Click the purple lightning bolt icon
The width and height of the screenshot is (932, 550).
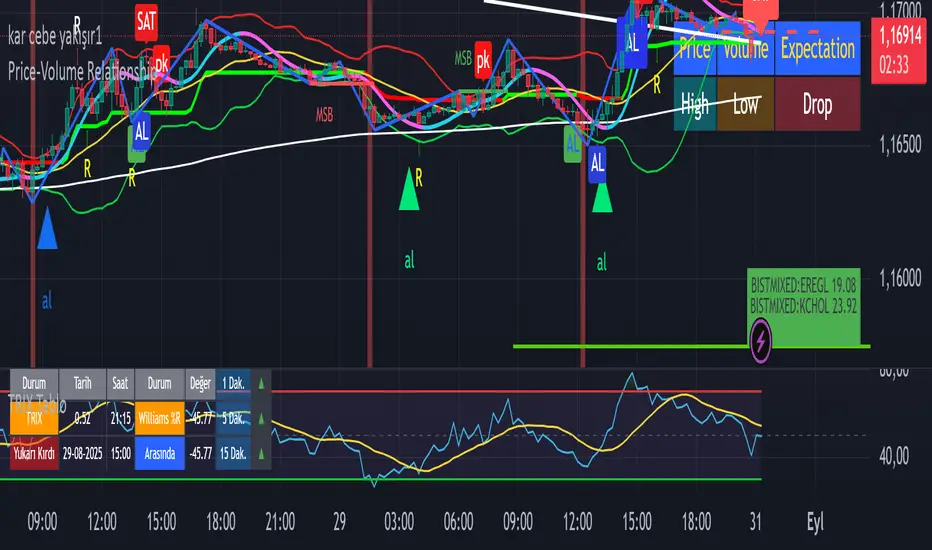point(761,341)
